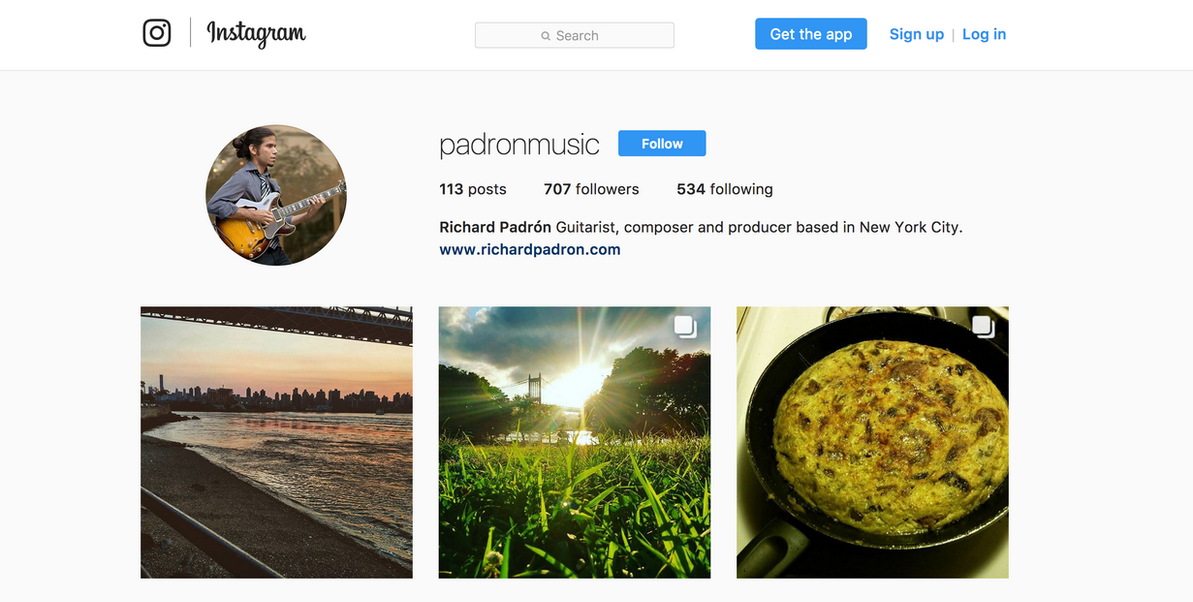Screen dimensions: 1193x602
Task: Click multi-photo icon on frying pan post
Action: tap(983, 327)
